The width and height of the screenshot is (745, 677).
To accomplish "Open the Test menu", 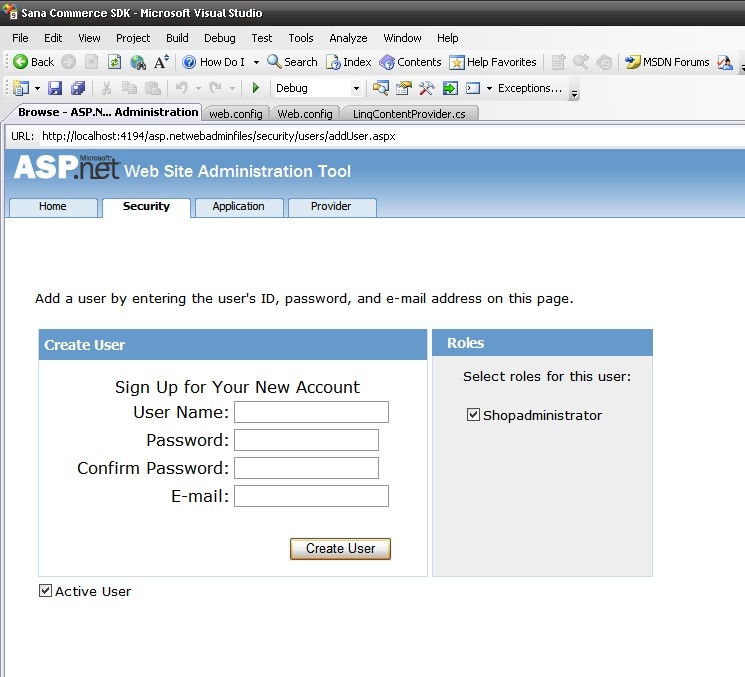I will 262,38.
